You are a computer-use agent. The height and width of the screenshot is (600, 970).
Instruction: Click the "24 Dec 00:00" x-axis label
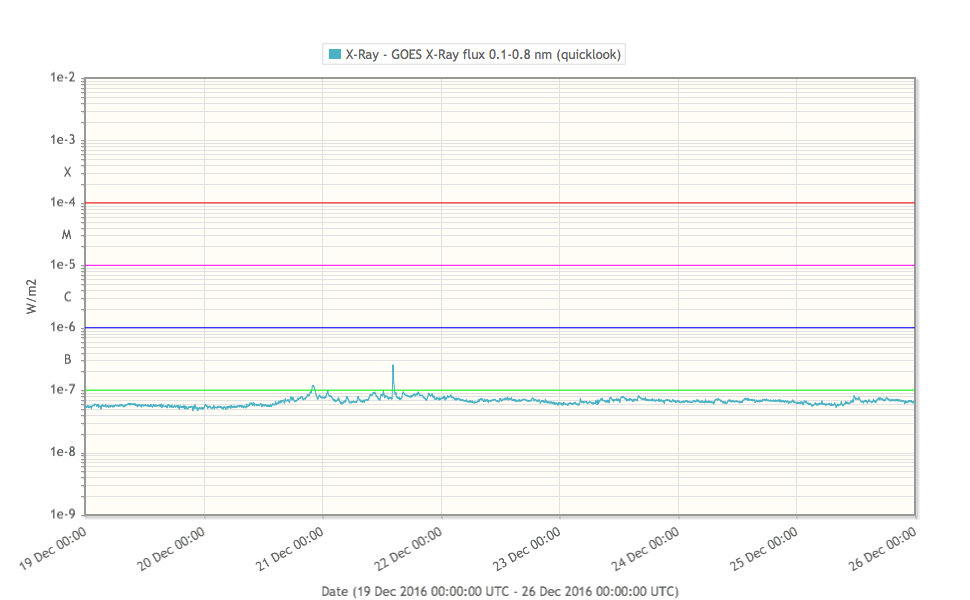pyautogui.click(x=646, y=549)
